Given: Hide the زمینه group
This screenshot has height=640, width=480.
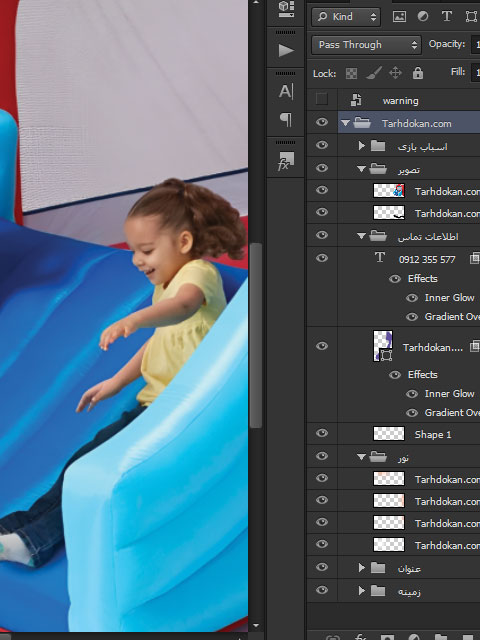Looking at the screenshot, I should tap(322, 590).
